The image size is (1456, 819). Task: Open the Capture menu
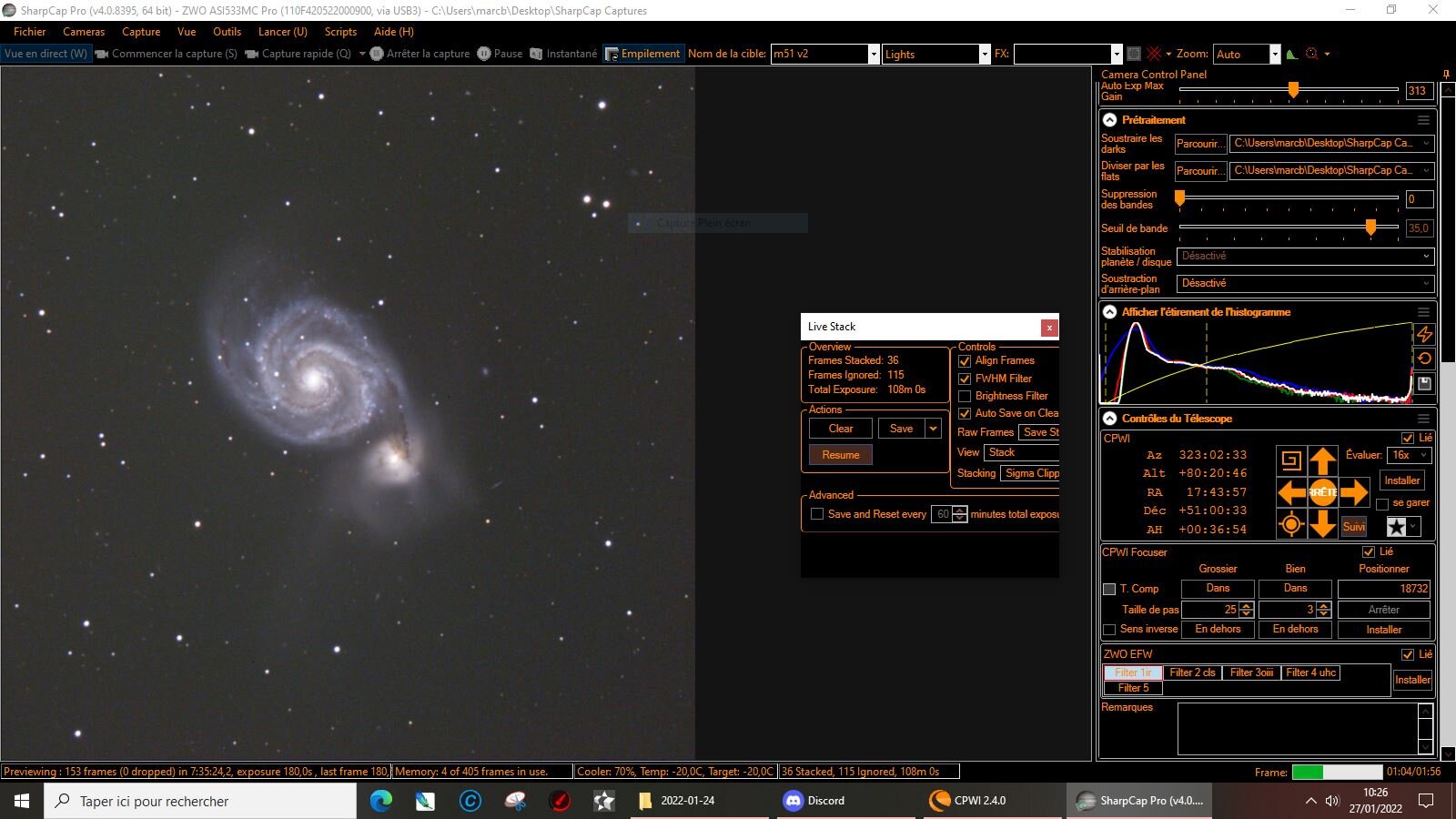(141, 31)
